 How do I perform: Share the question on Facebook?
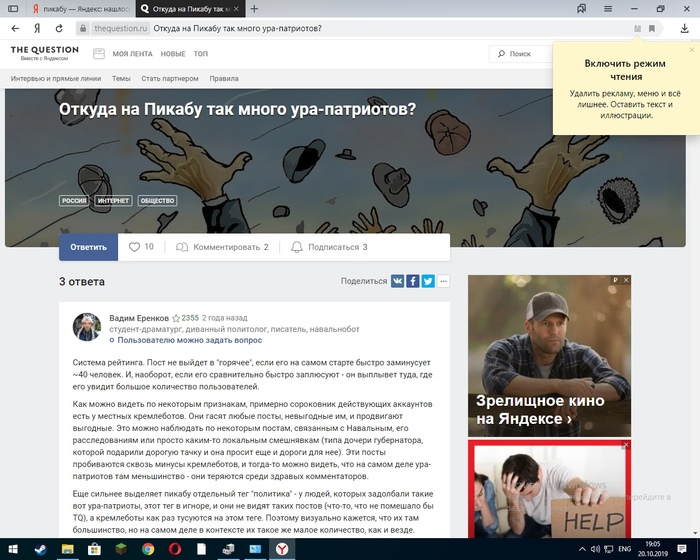coord(413,281)
